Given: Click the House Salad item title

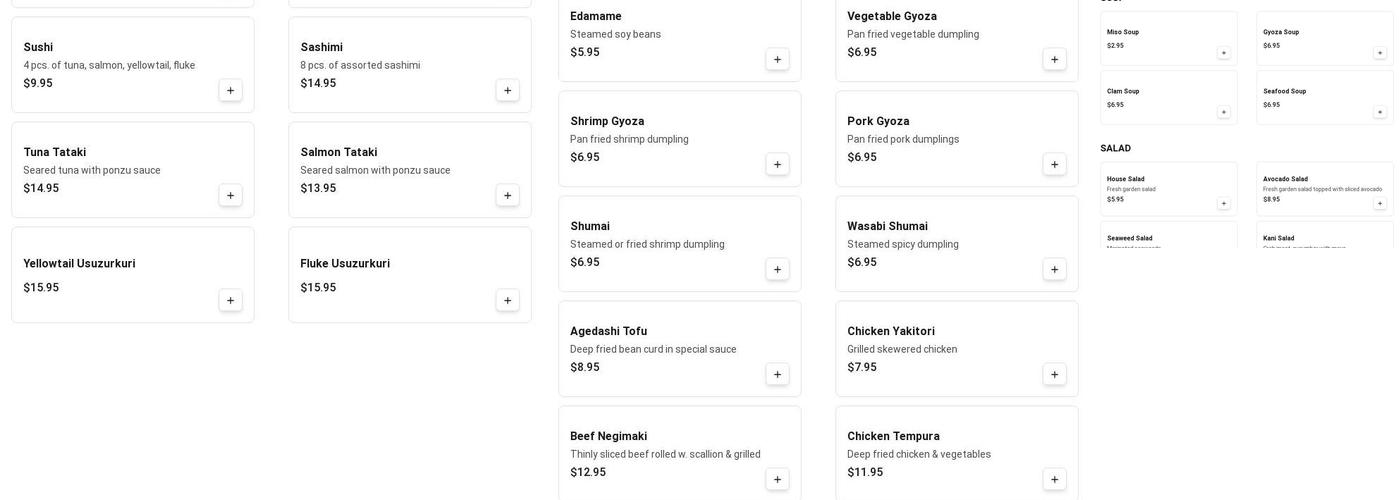Looking at the screenshot, I should click(1126, 179).
